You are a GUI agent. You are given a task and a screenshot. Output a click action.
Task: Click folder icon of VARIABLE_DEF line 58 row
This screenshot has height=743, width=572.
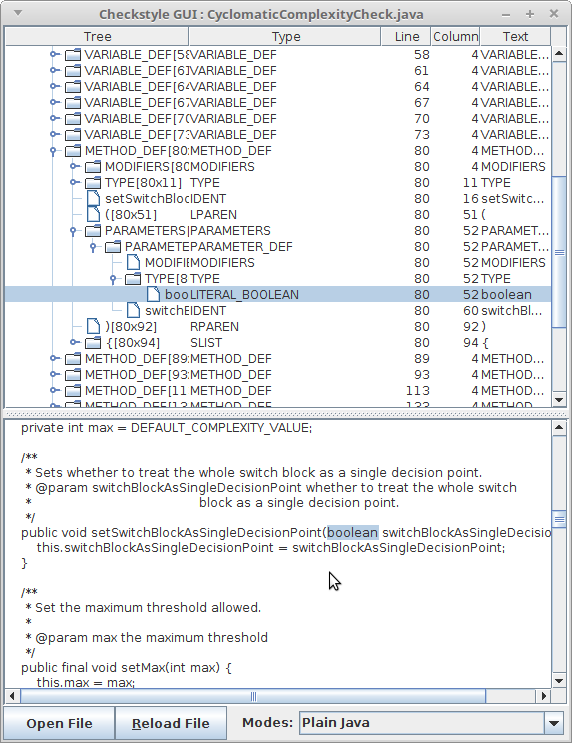click(x=73, y=55)
